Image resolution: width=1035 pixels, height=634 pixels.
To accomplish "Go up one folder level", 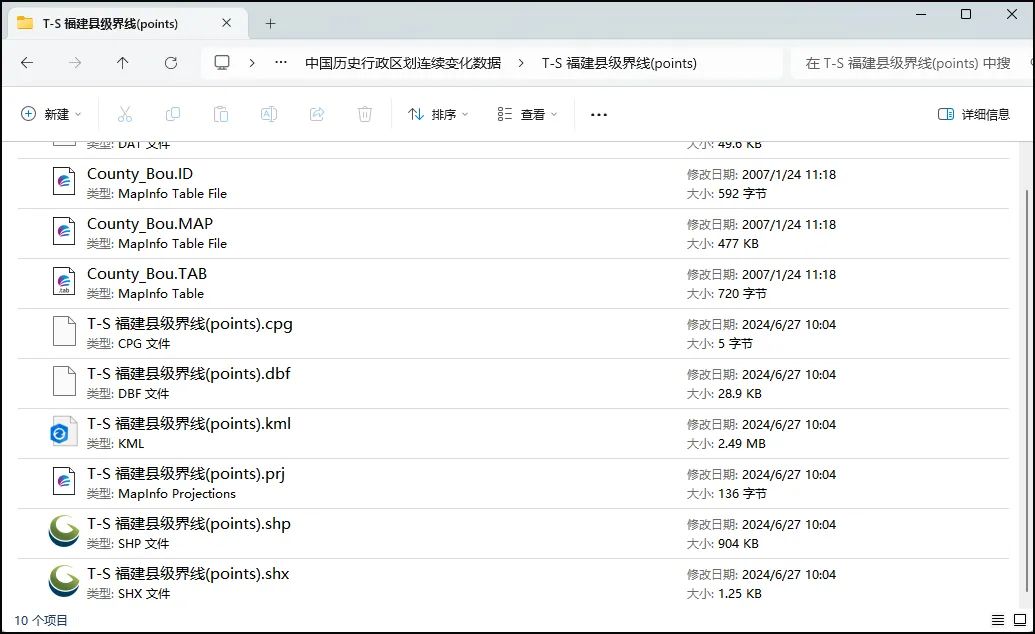I will coord(123,63).
